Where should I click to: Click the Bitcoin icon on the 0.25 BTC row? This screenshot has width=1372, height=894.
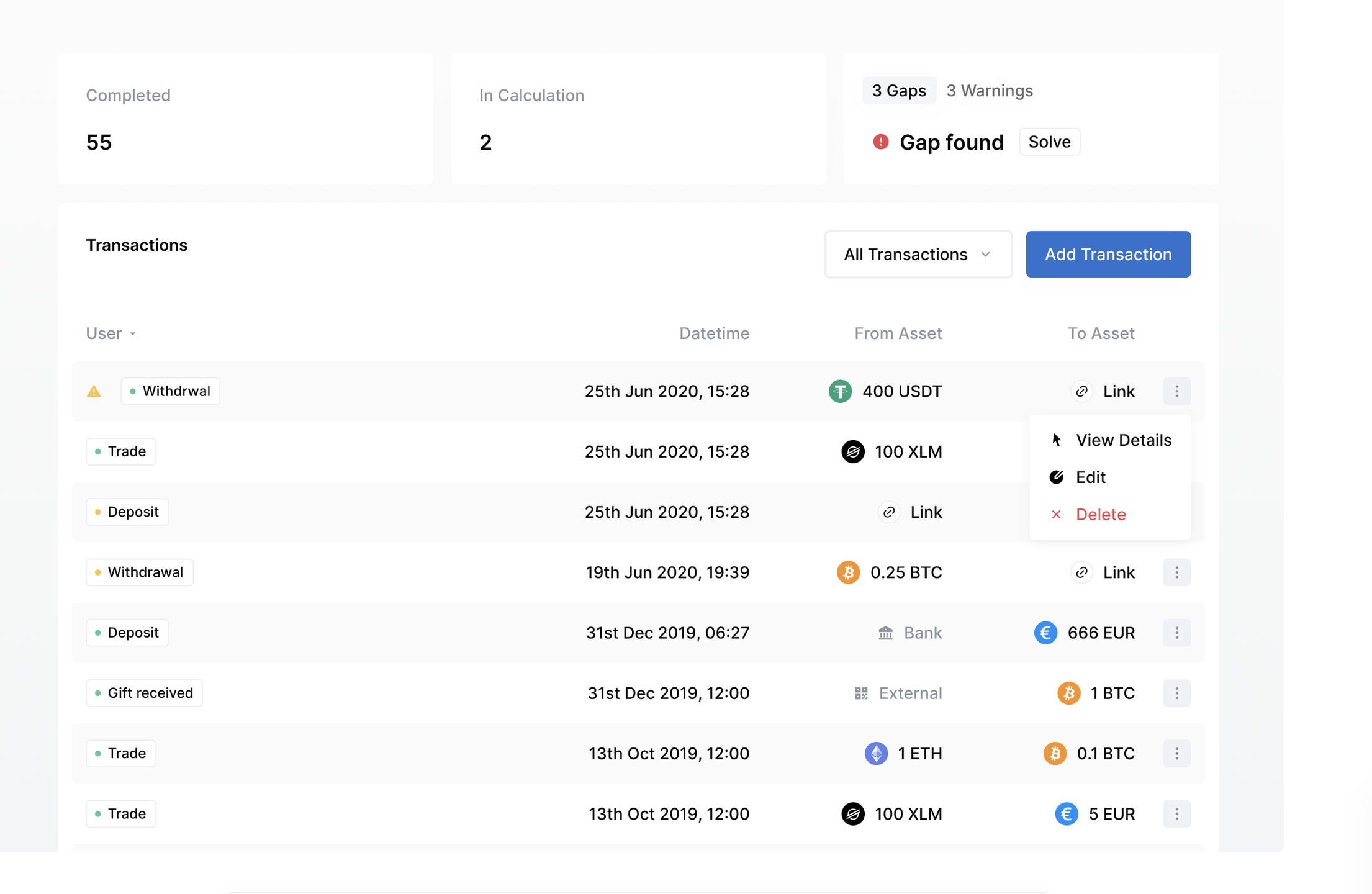(x=848, y=572)
